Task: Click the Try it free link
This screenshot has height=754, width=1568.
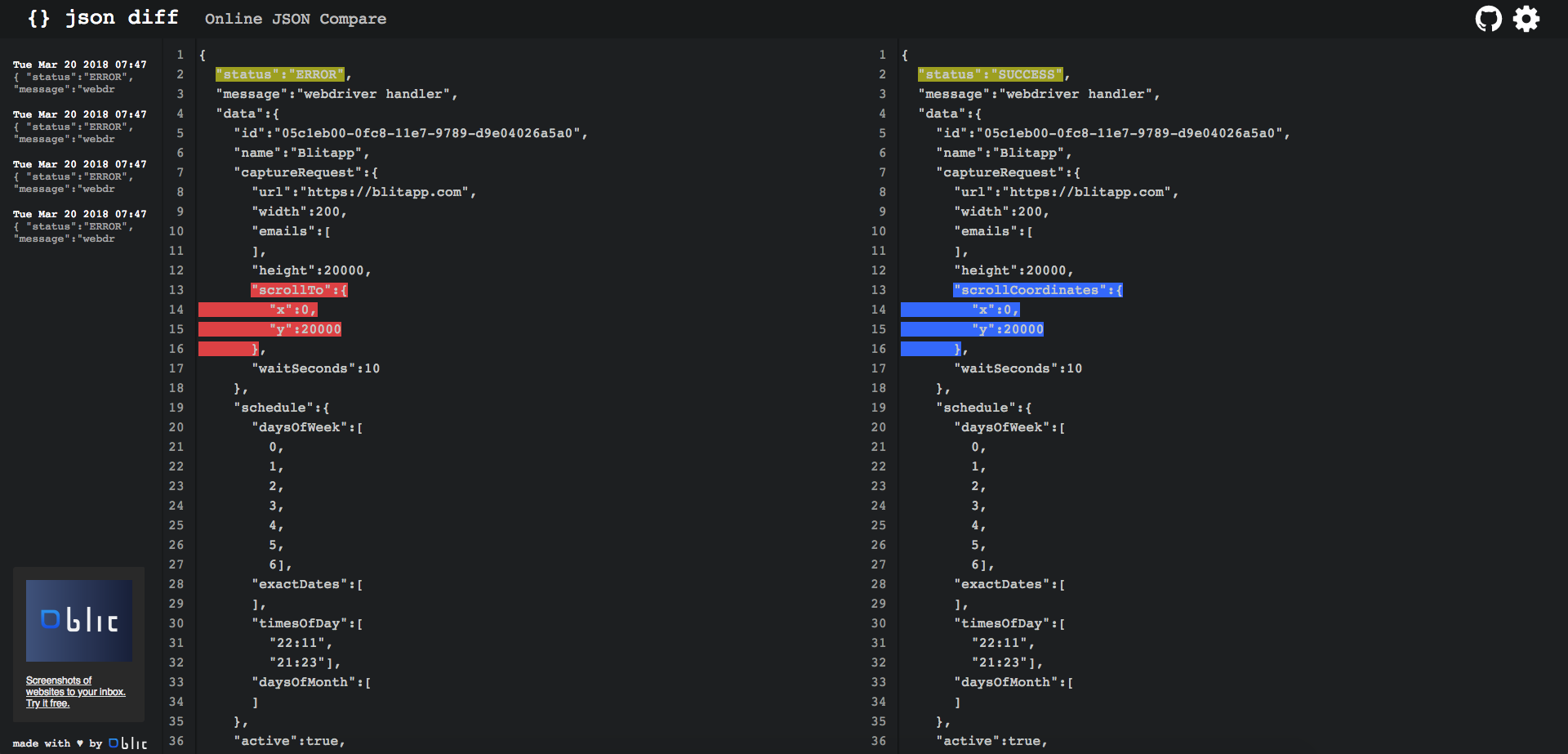Action: 48,703
